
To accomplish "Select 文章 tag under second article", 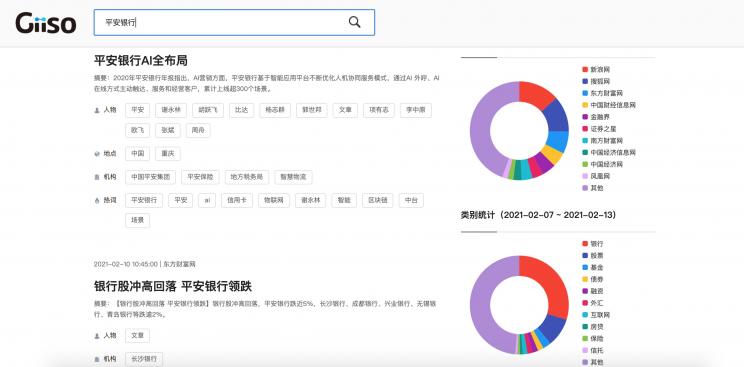I will click(x=138, y=336).
